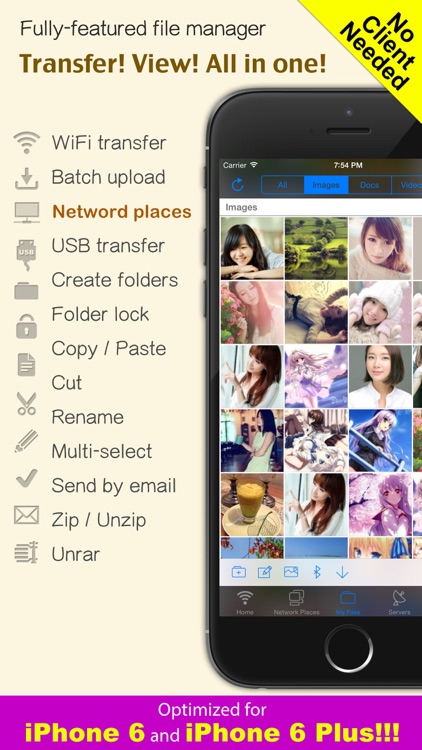
Task: Click the 'Images' section header text
Action: 241,208
